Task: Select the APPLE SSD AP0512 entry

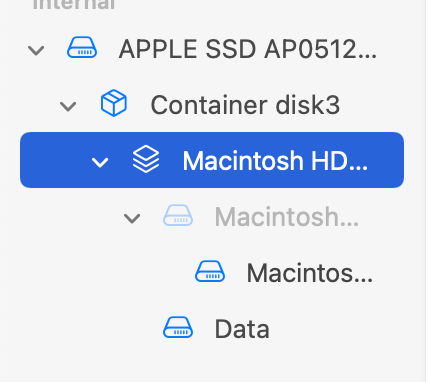Action: (x=248, y=49)
